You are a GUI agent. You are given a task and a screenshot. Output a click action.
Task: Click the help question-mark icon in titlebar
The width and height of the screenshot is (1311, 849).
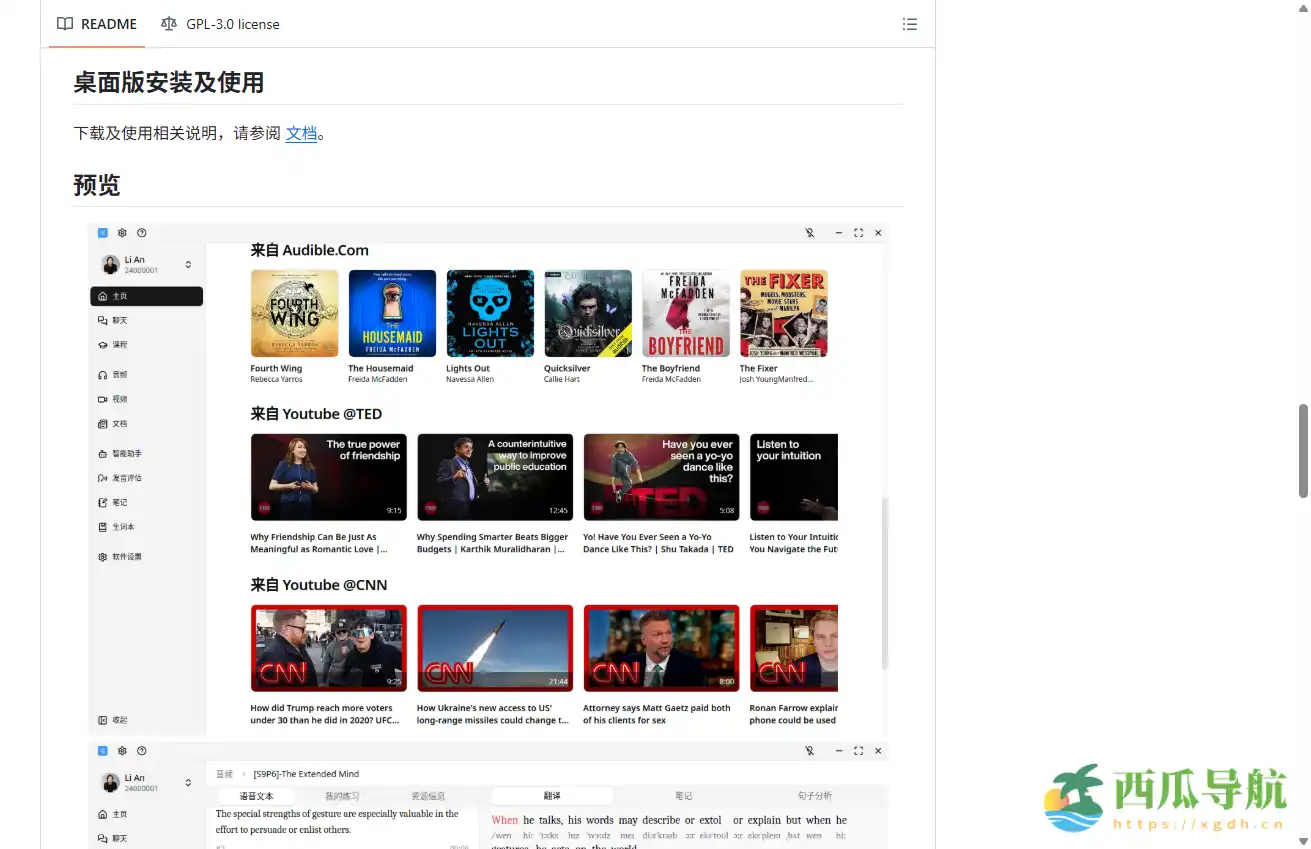click(x=142, y=232)
